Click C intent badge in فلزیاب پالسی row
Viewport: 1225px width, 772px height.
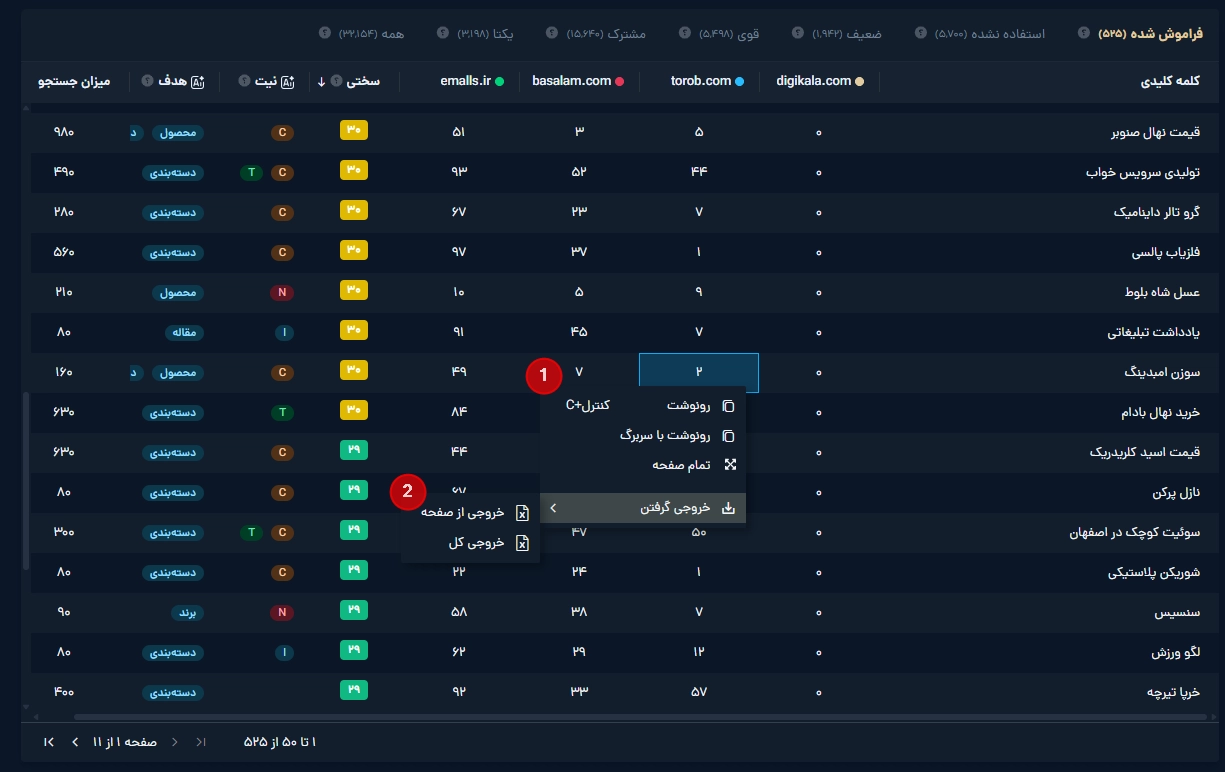(283, 253)
